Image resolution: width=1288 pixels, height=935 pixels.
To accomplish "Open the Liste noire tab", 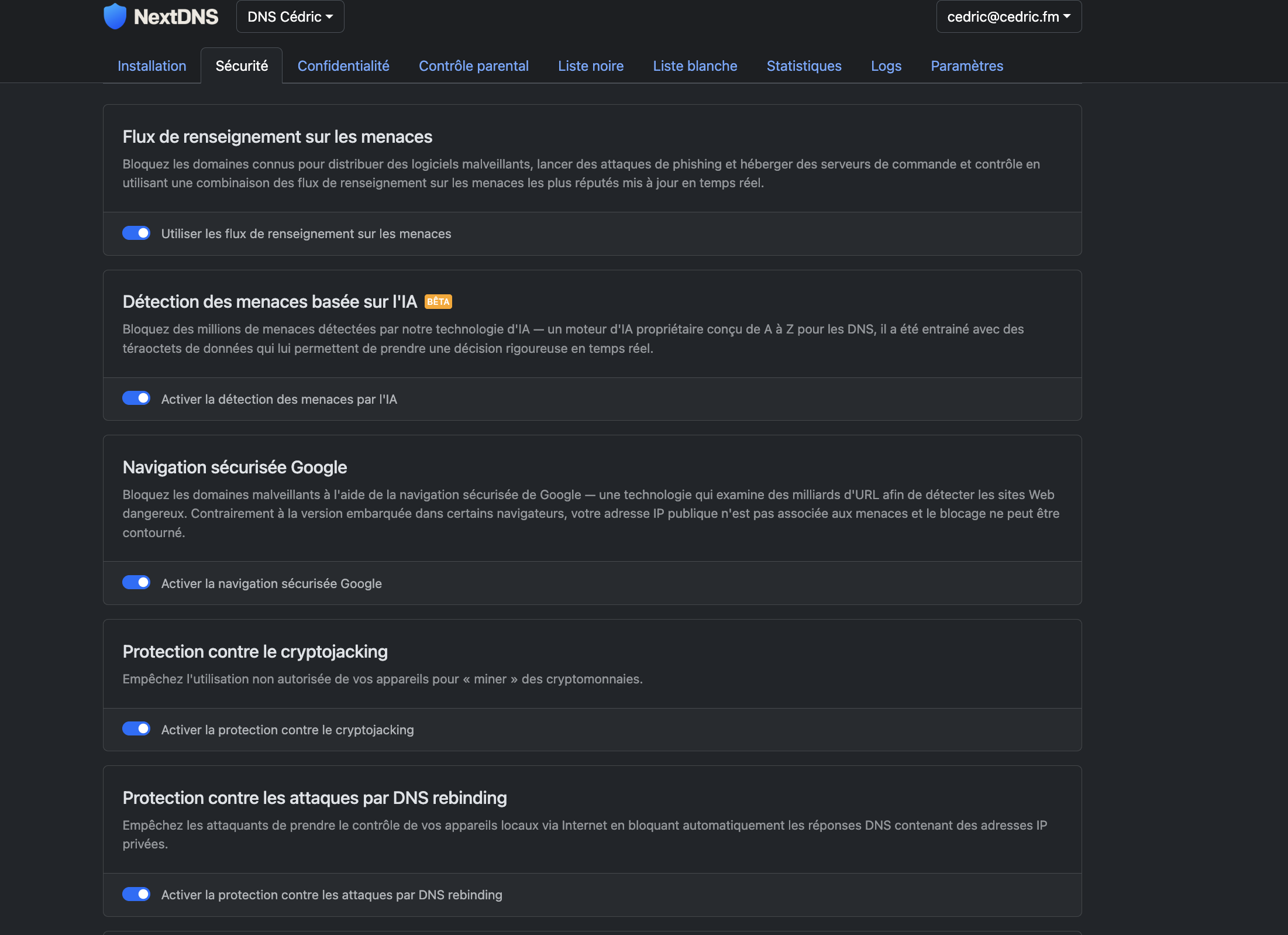I will [591, 66].
